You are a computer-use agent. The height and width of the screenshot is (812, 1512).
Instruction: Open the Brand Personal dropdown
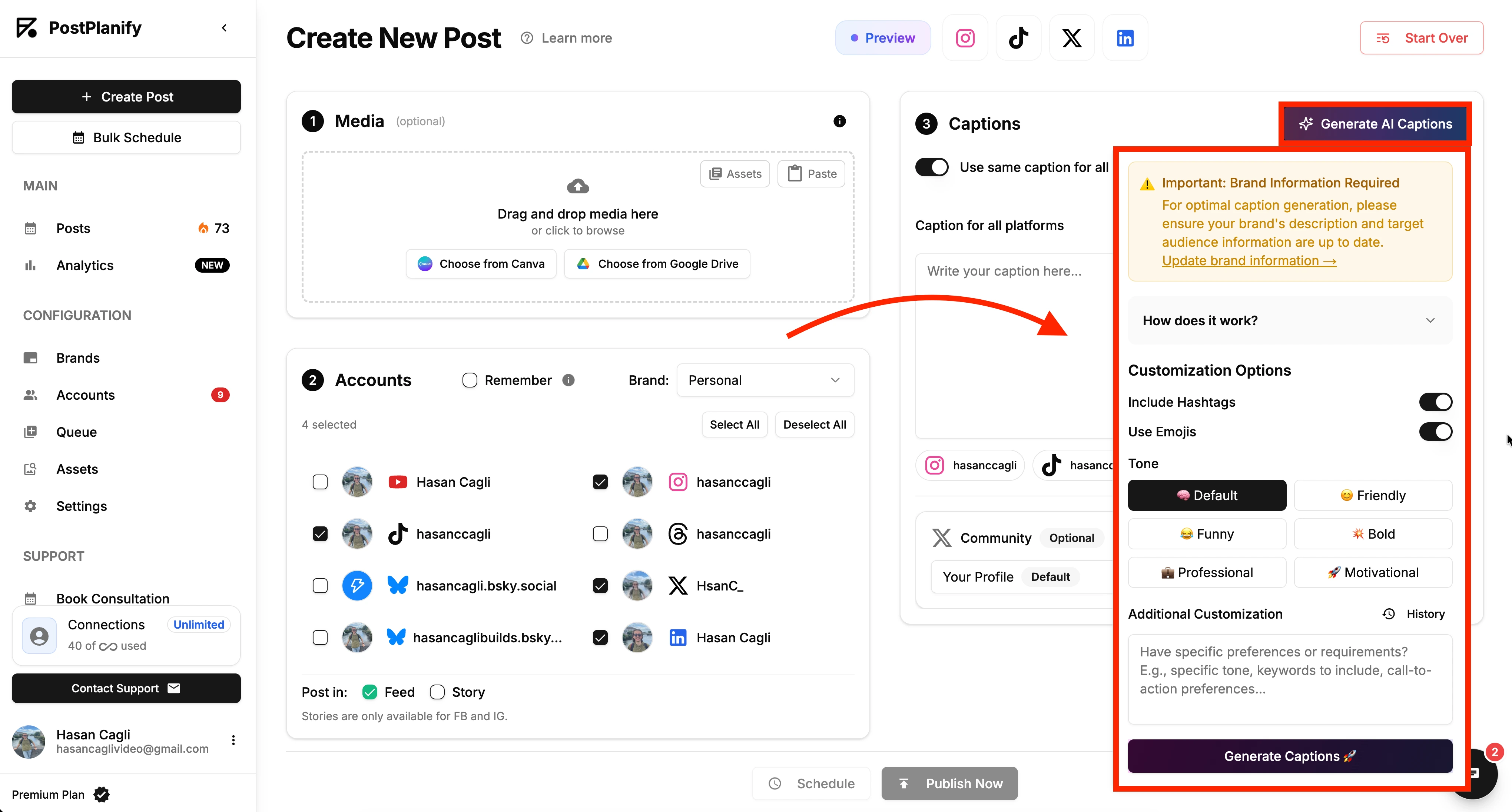click(x=765, y=380)
